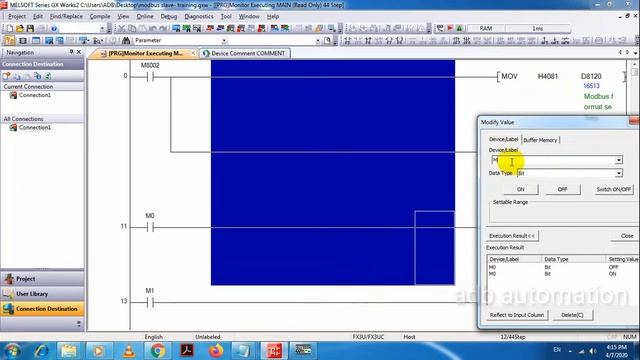Open the Project section in Navigation
This screenshot has height=360, width=640.
(42, 279)
